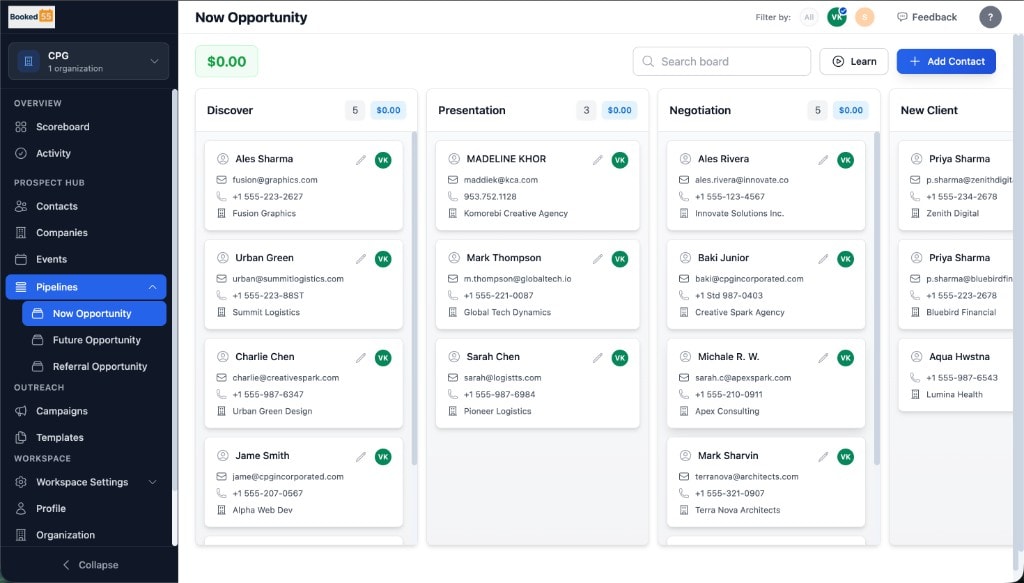Open the CPG organization switcher
1024x583 pixels.
click(x=88, y=61)
